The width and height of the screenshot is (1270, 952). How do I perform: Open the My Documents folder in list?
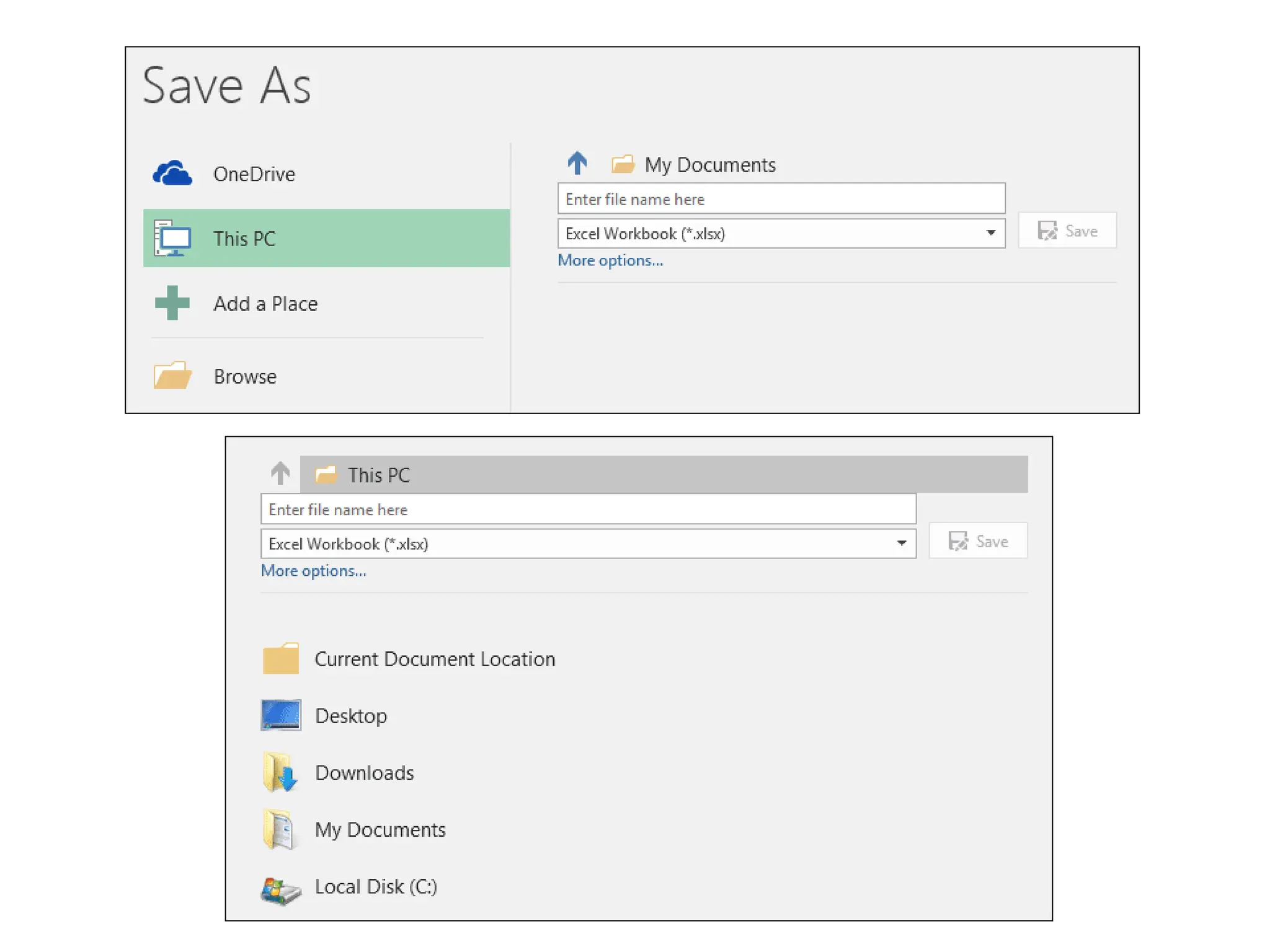(x=380, y=829)
